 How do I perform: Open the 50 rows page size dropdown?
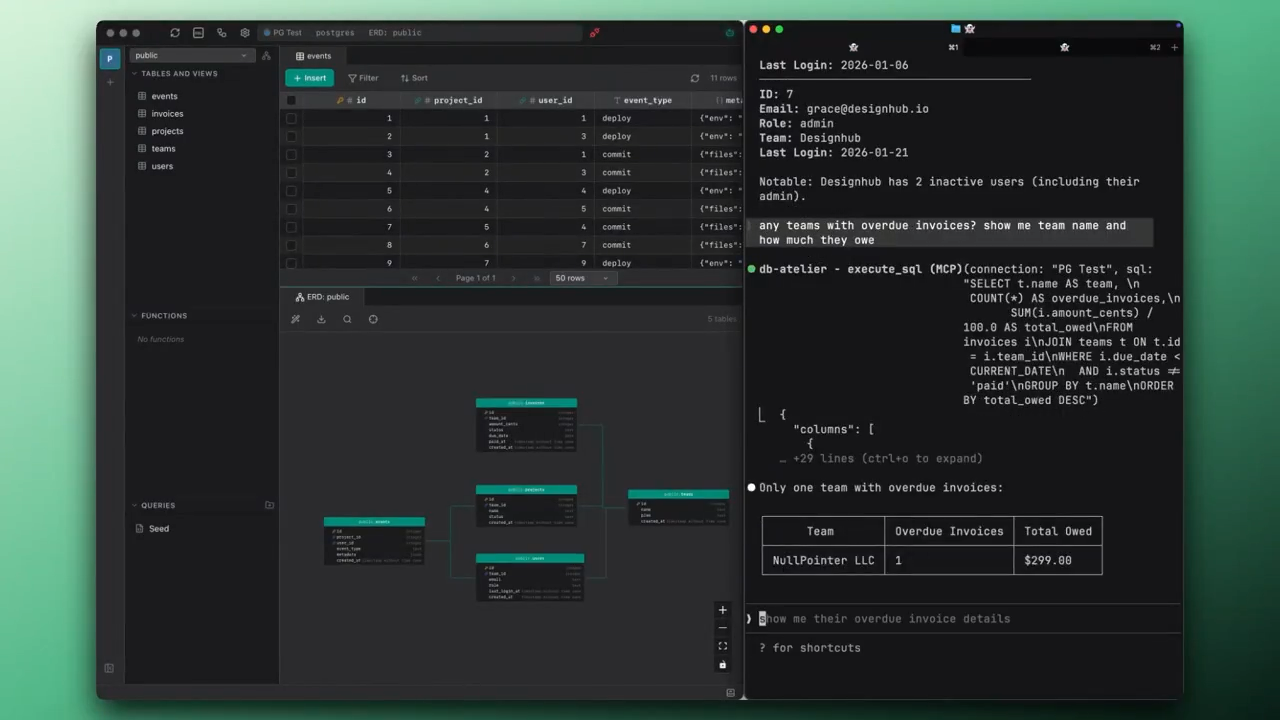pos(582,278)
